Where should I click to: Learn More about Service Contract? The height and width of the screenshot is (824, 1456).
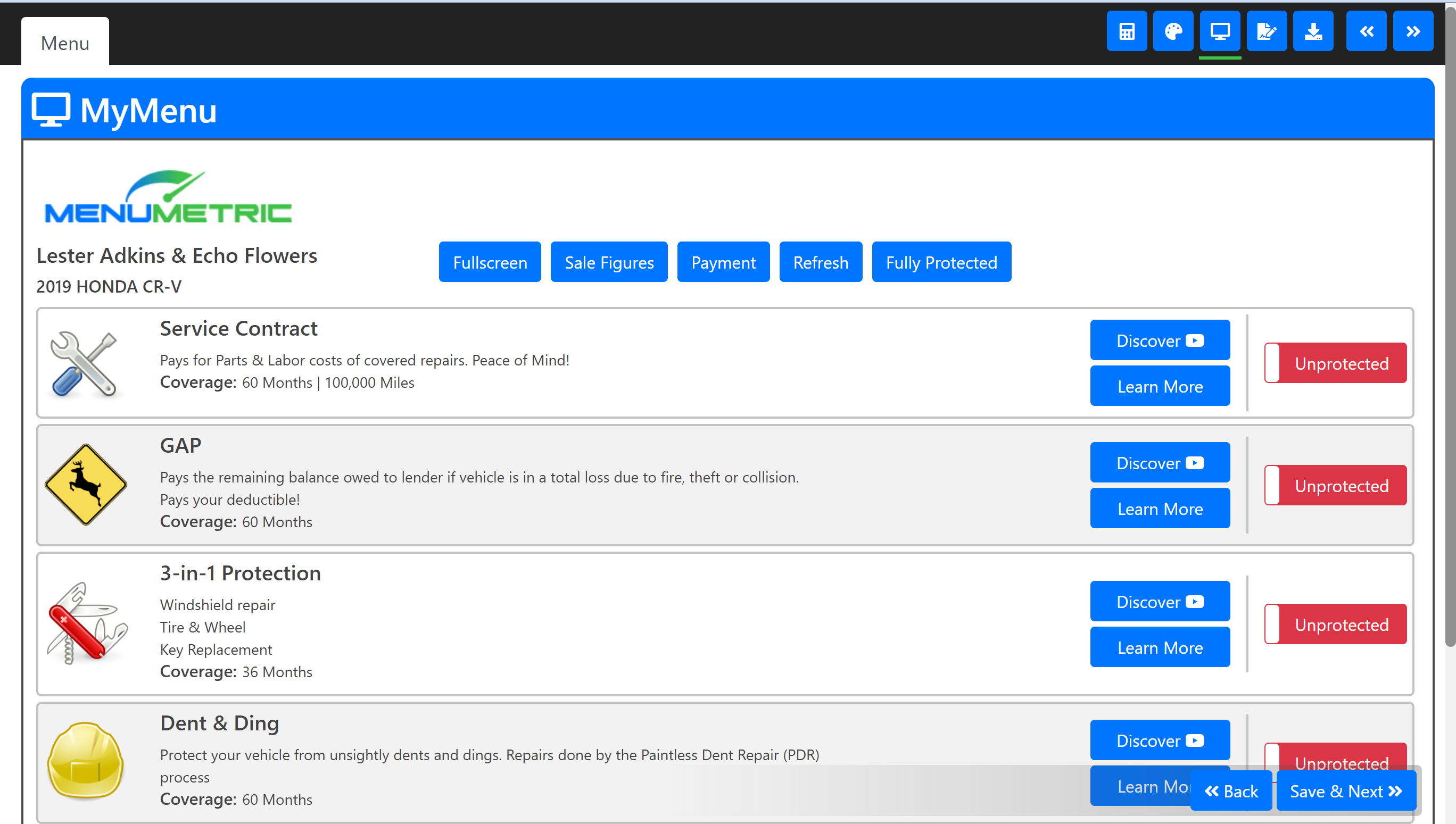(1160, 386)
